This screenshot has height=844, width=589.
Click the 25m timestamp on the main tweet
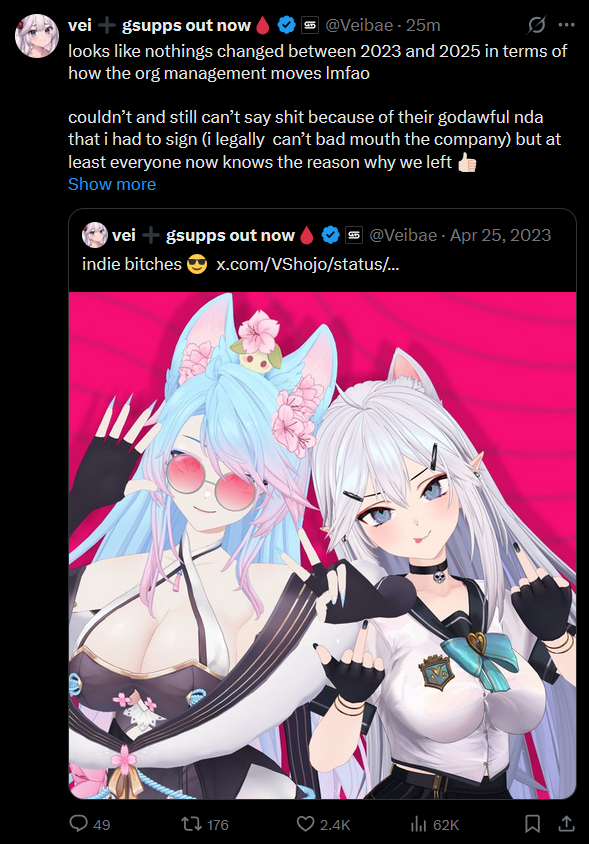(423, 25)
